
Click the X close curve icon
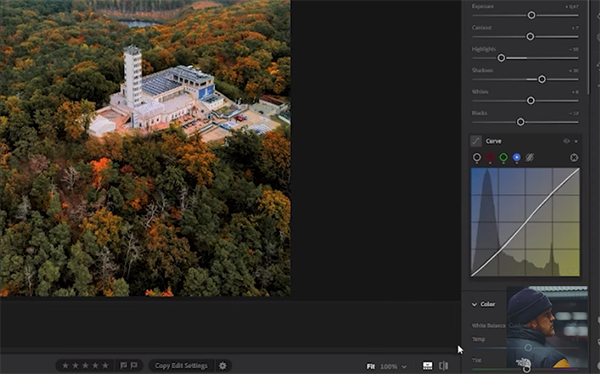[574, 157]
